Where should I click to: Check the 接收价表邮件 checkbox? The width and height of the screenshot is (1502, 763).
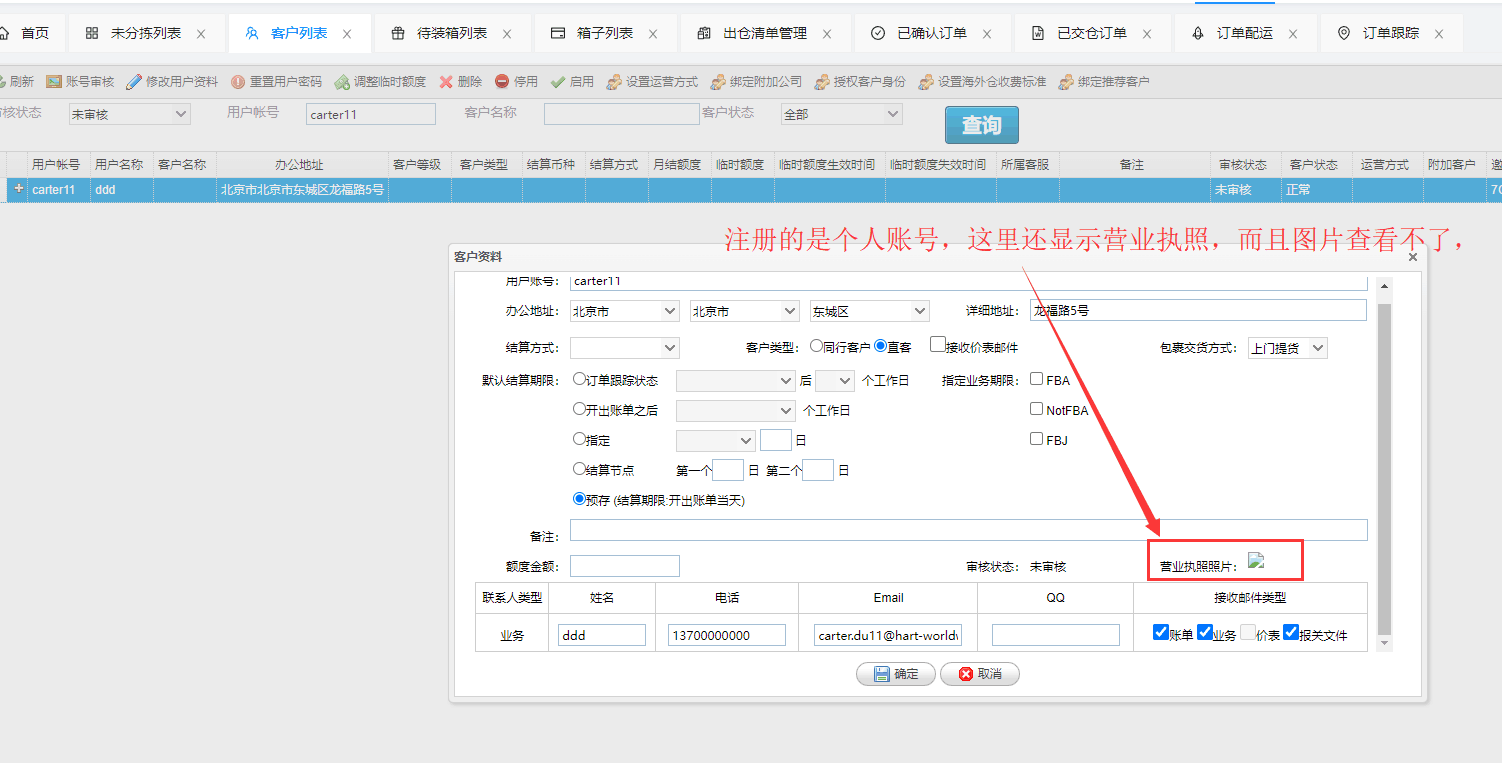point(938,345)
